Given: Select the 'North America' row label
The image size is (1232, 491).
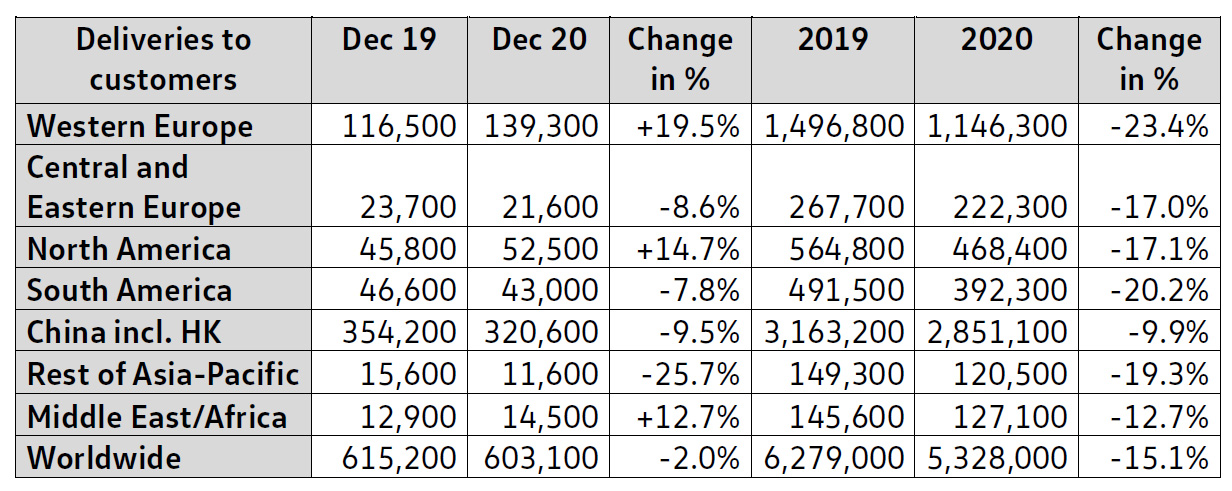Looking at the screenshot, I should 129,249.
